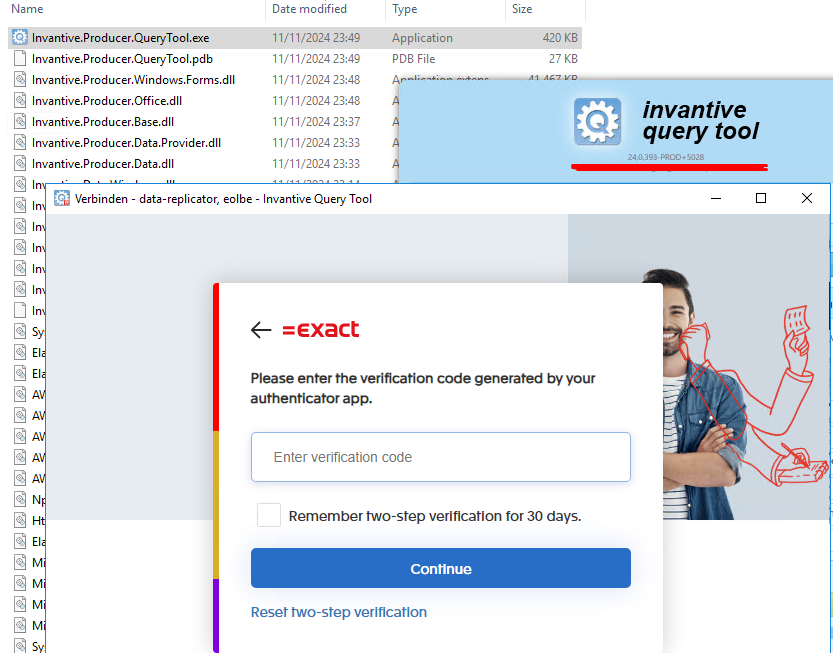
Task: Sort files by Size column header
Action: [x=522, y=9]
